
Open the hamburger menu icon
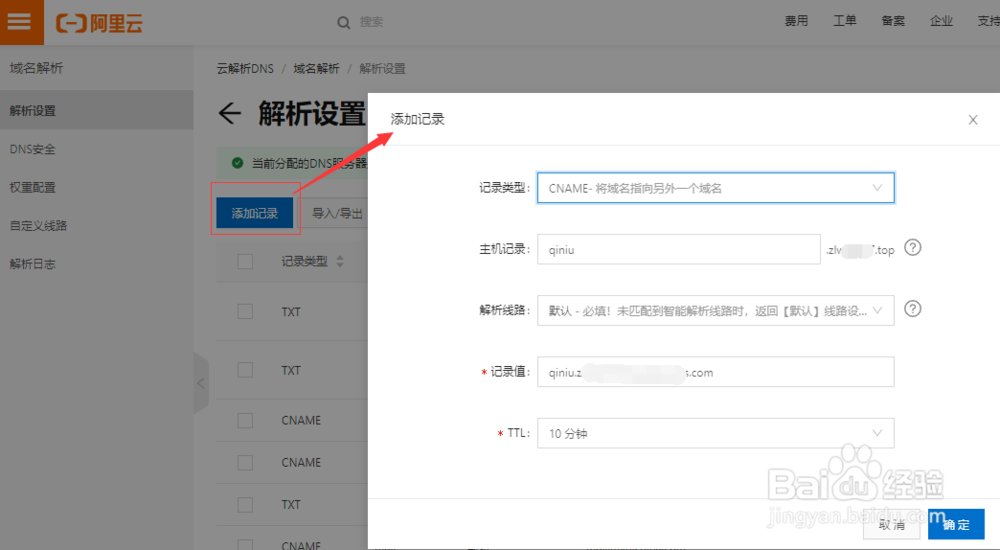click(19, 22)
